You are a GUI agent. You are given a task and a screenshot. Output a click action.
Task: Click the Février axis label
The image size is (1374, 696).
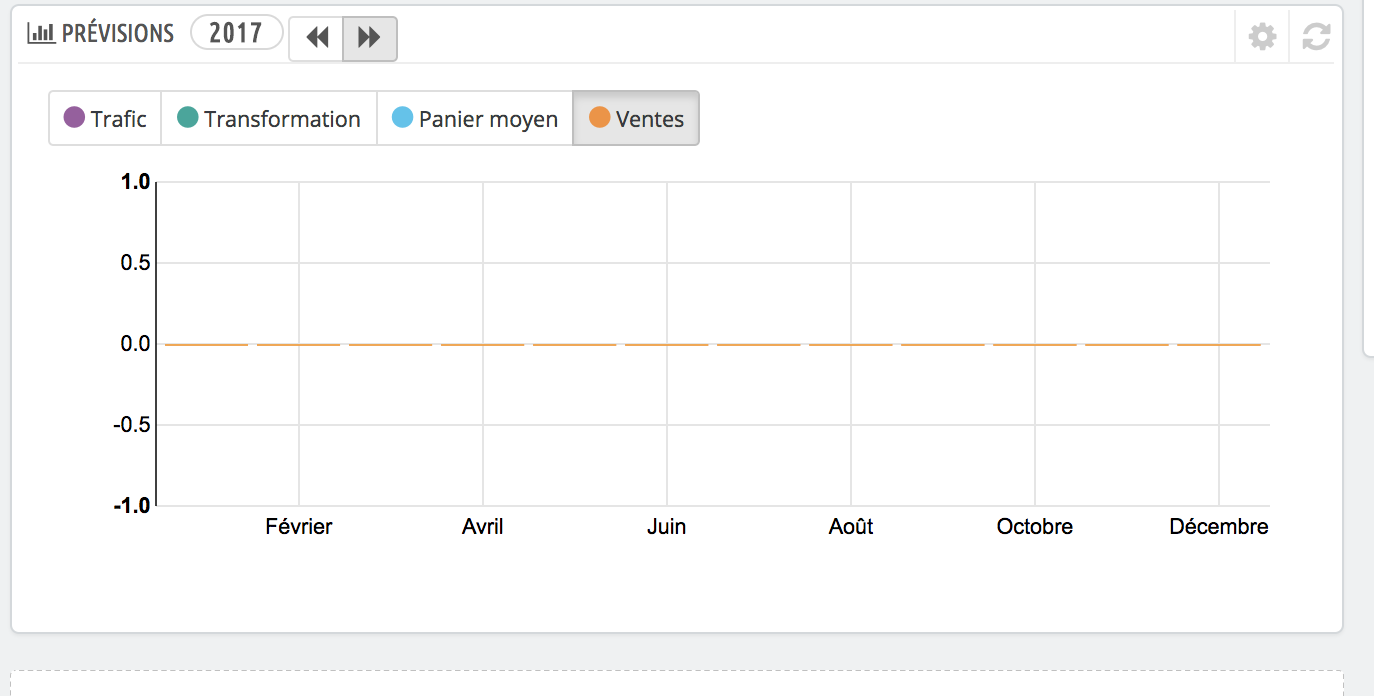pyautogui.click(x=299, y=526)
